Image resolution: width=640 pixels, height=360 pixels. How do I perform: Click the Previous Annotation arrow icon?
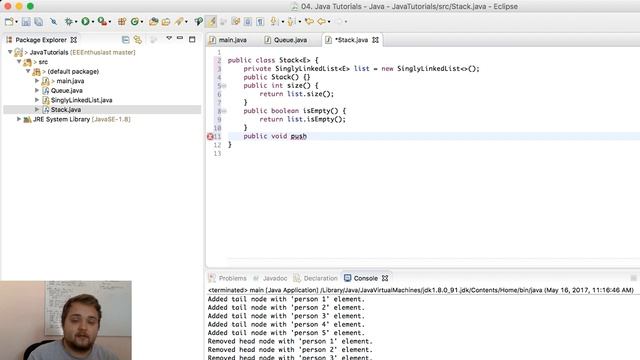290,21
